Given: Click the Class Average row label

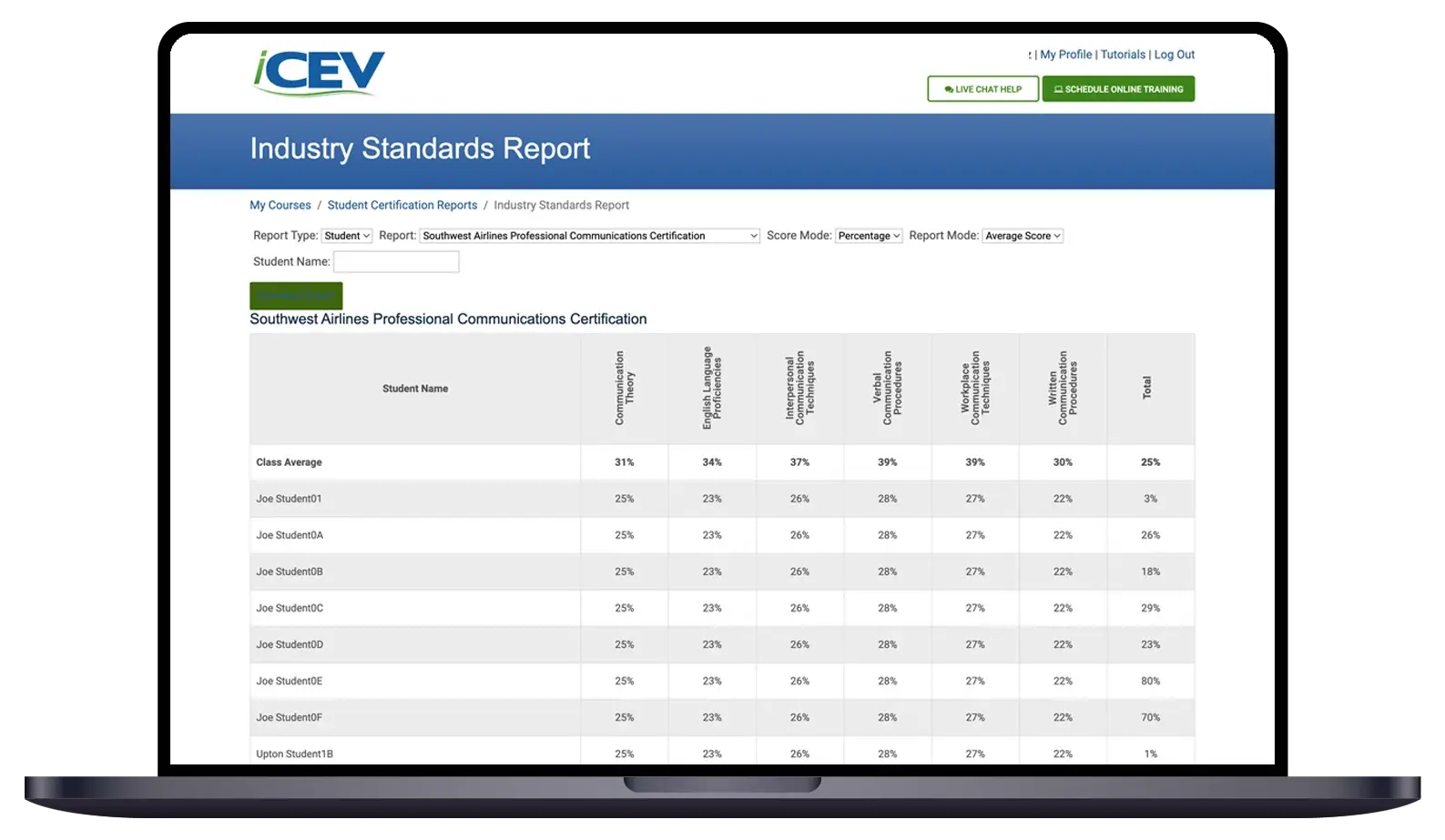Looking at the screenshot, I should 289,462.
